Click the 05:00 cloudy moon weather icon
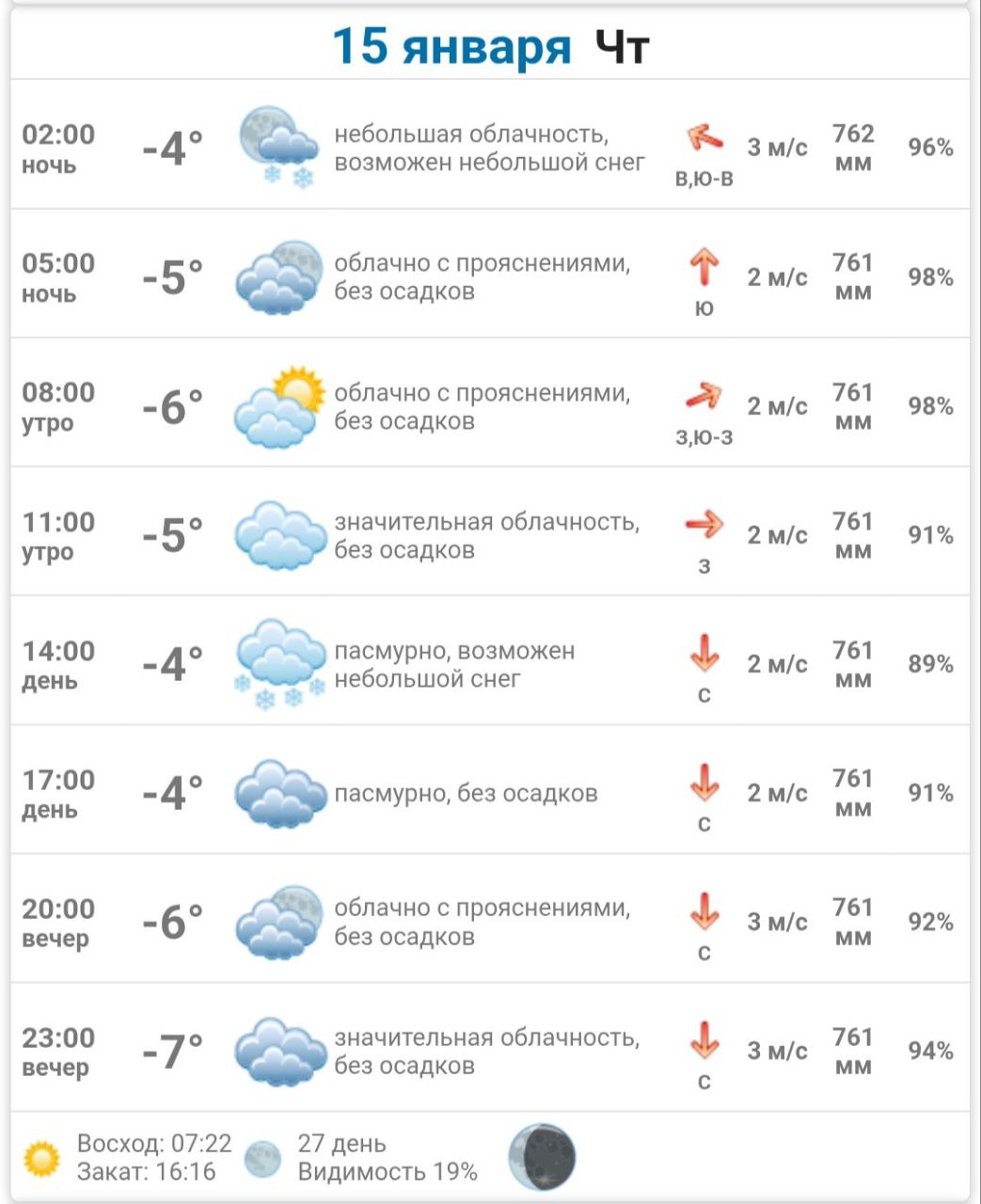This screenshot has height=1204, width=981. [x=279, y=277]
